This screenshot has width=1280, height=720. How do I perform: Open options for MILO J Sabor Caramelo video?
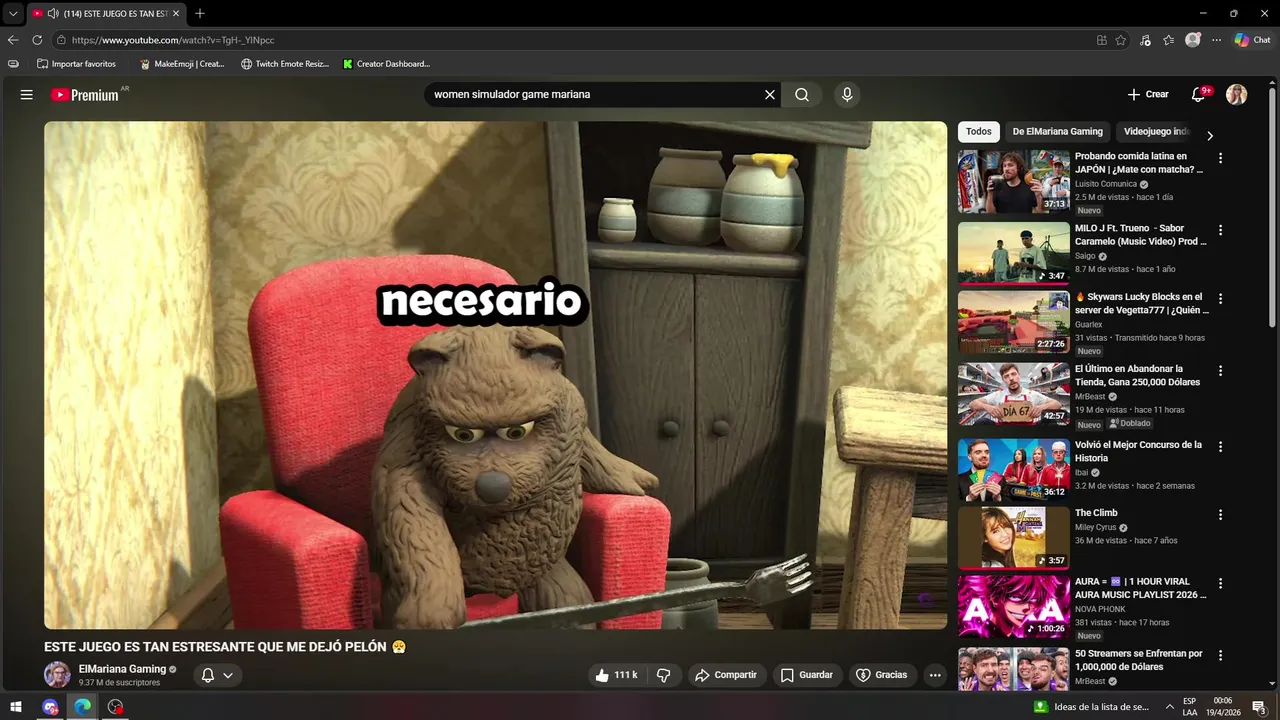point(1220,230)
